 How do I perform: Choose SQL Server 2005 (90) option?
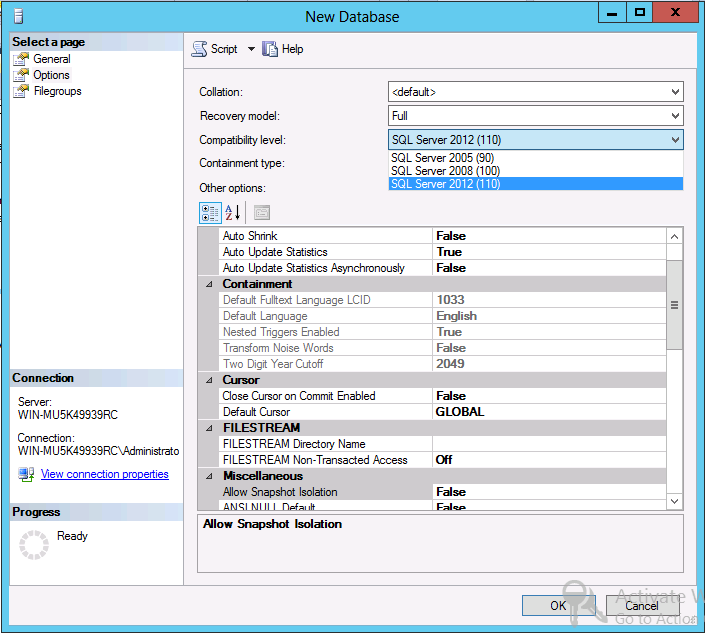(535, 158)
